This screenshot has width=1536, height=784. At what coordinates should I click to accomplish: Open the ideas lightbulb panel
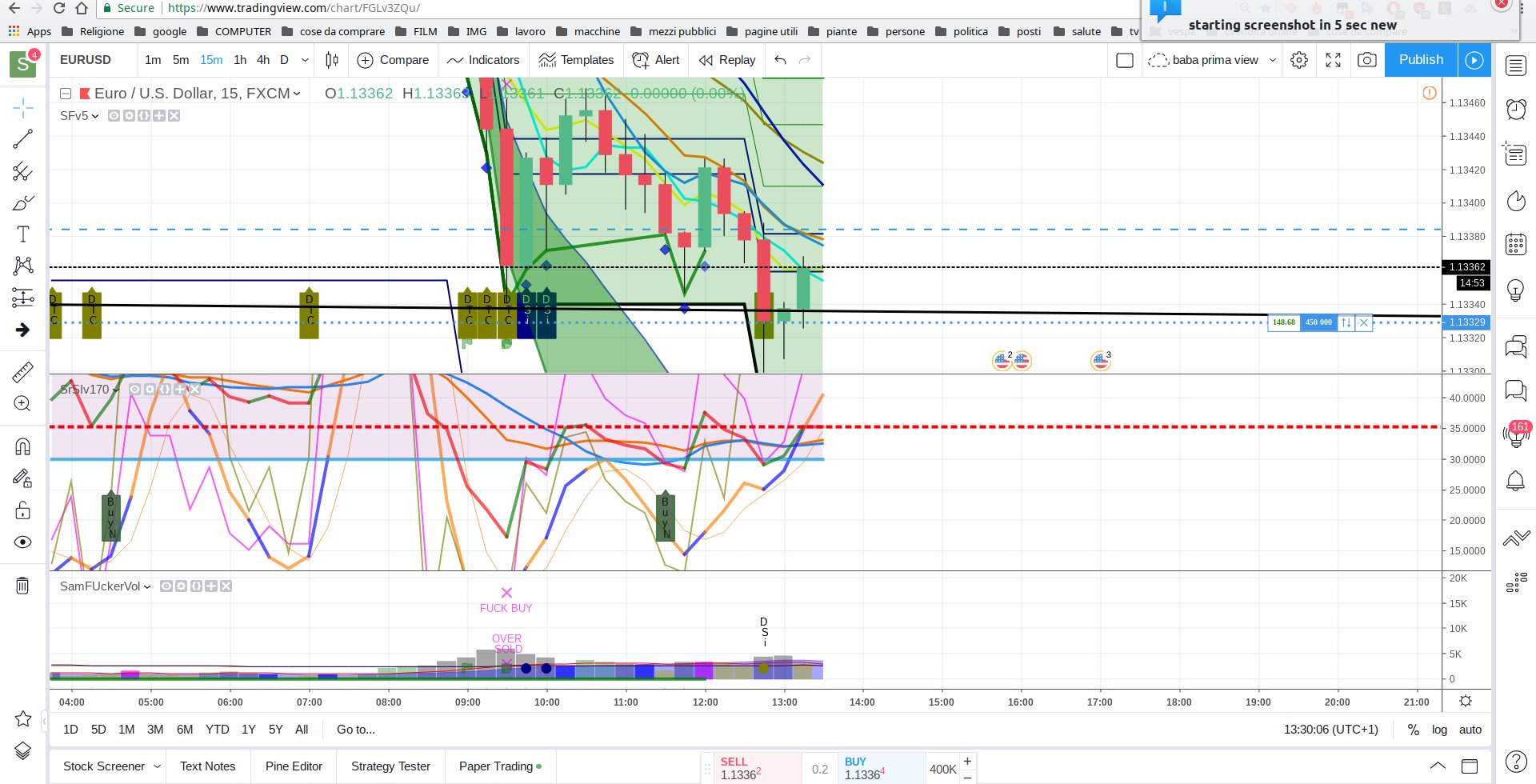[x=1516, y=290]
